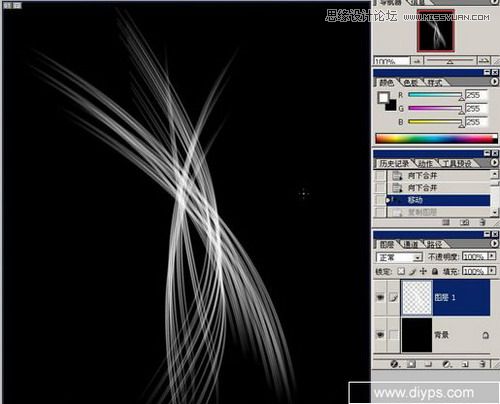Set history brush source for first 向下合并

380,175
